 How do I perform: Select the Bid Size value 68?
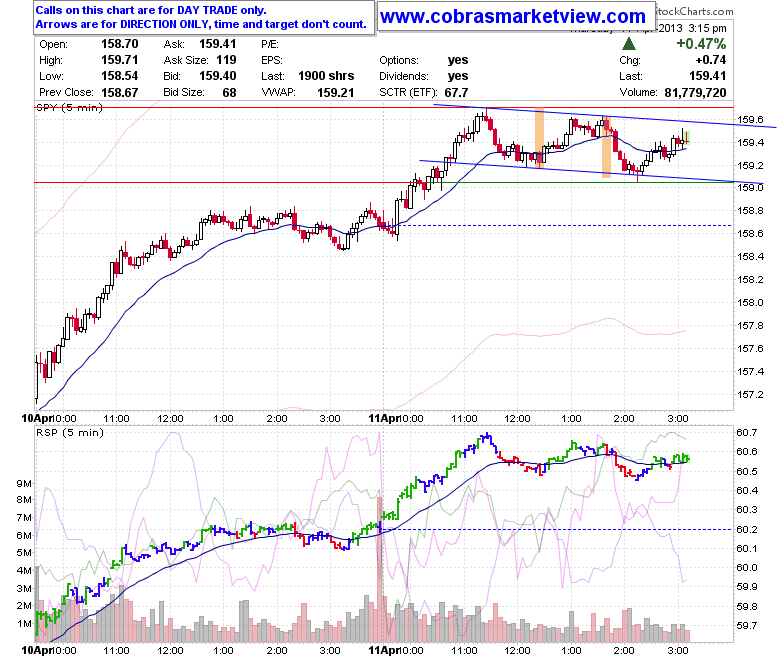pyautogui.click(x=229, y=93)
